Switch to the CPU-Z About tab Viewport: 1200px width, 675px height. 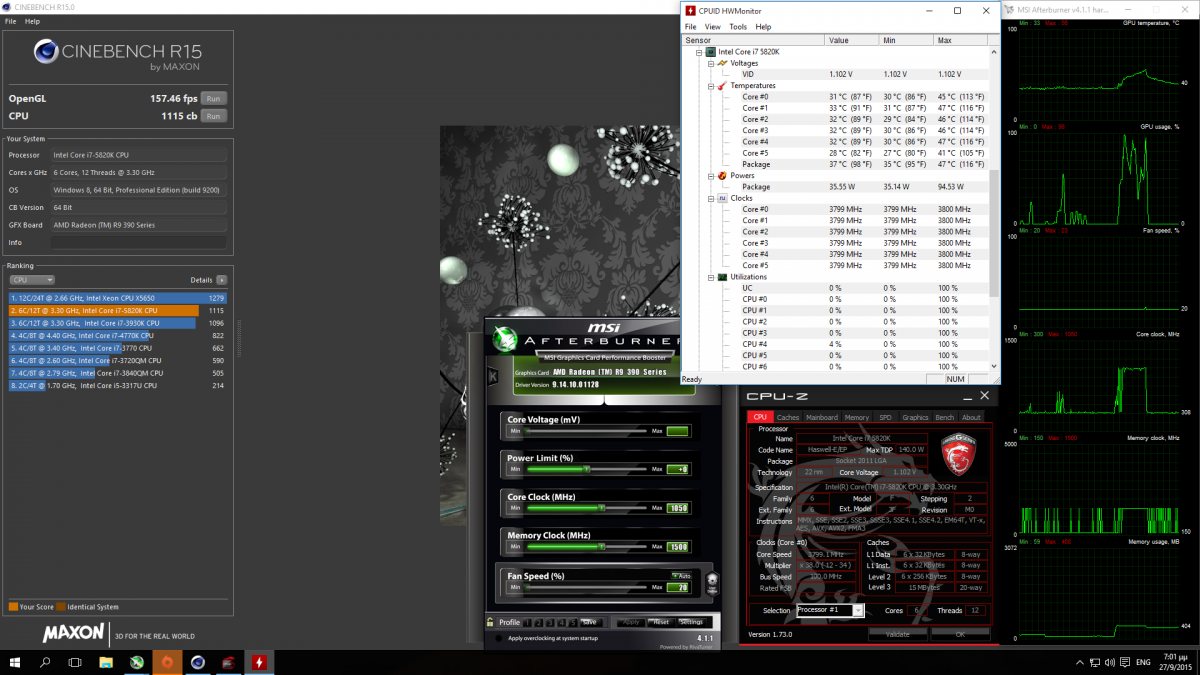971,417
